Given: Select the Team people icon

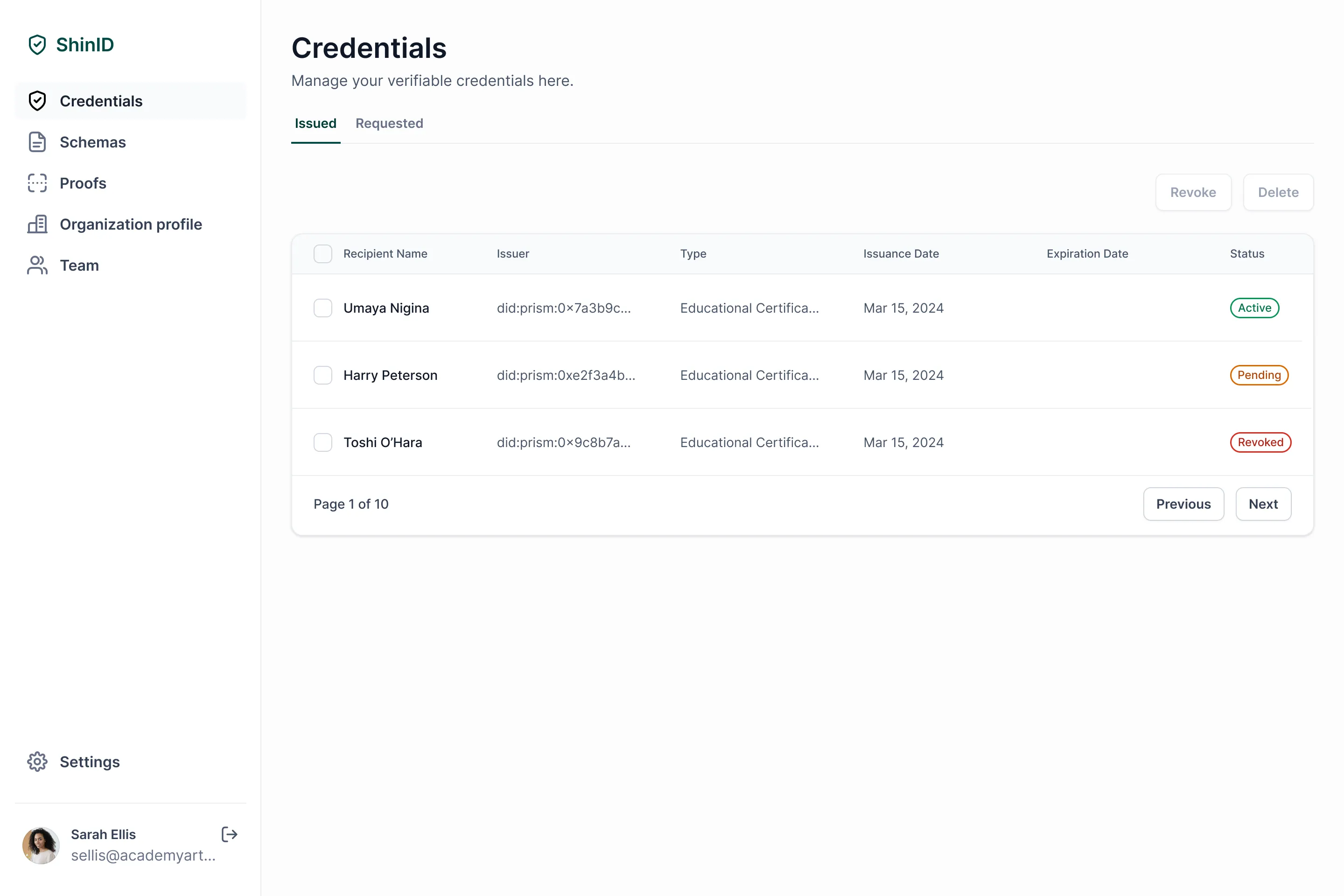Looking at the screenshot, I should click(37, 265).
